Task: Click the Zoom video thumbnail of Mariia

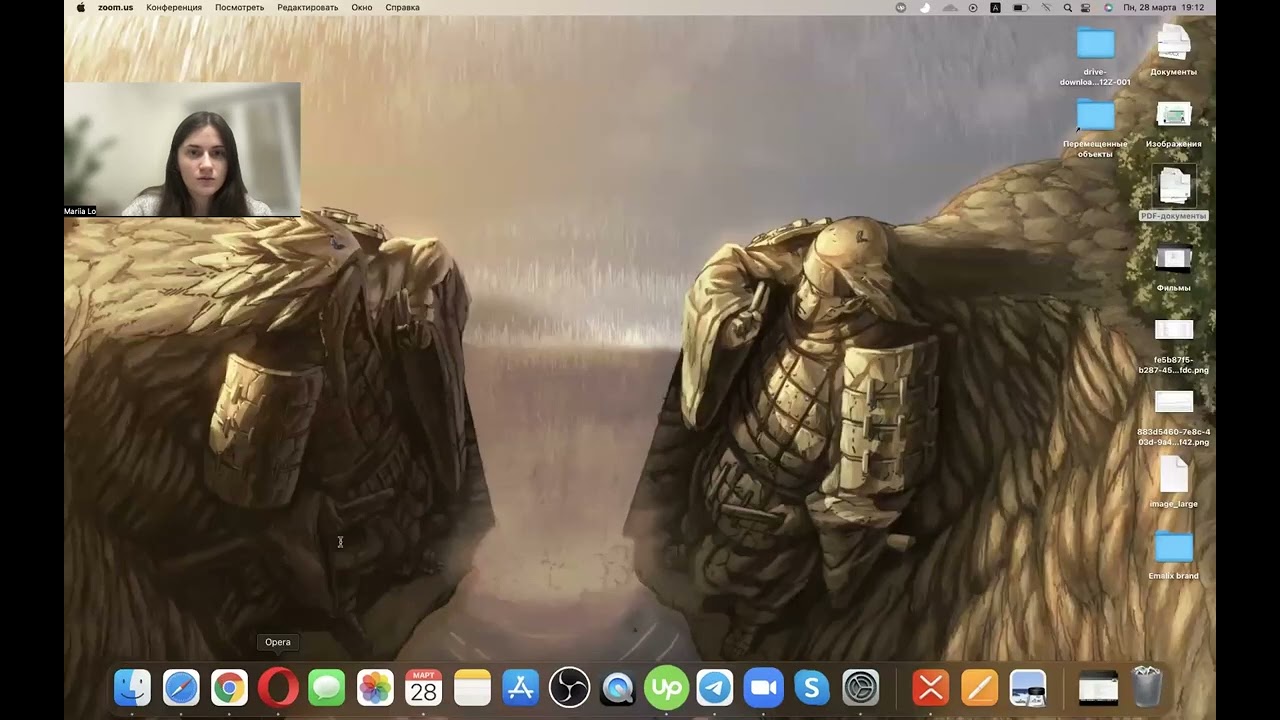Action: [x=182, y=149]
